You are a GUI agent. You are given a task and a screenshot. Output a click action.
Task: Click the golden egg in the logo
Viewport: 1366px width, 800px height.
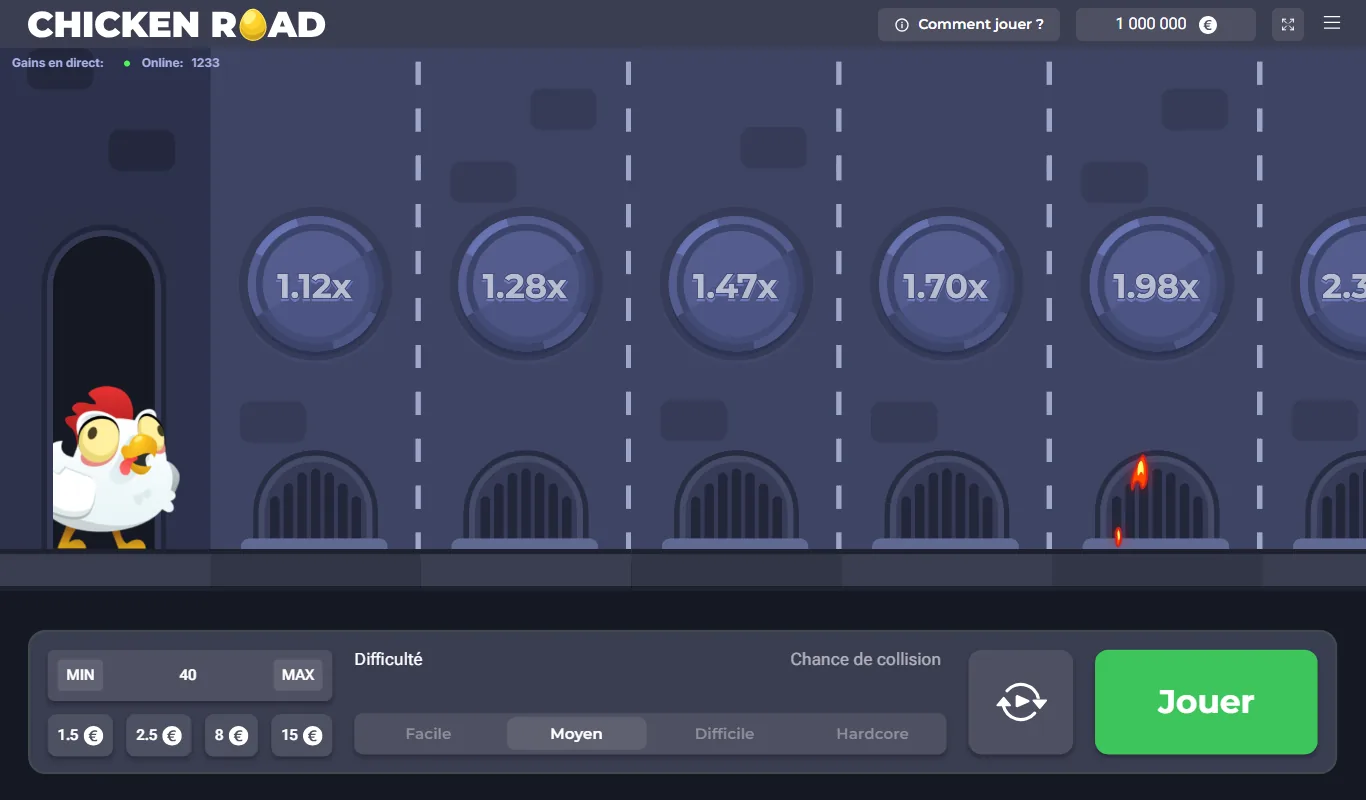[253, 25]
